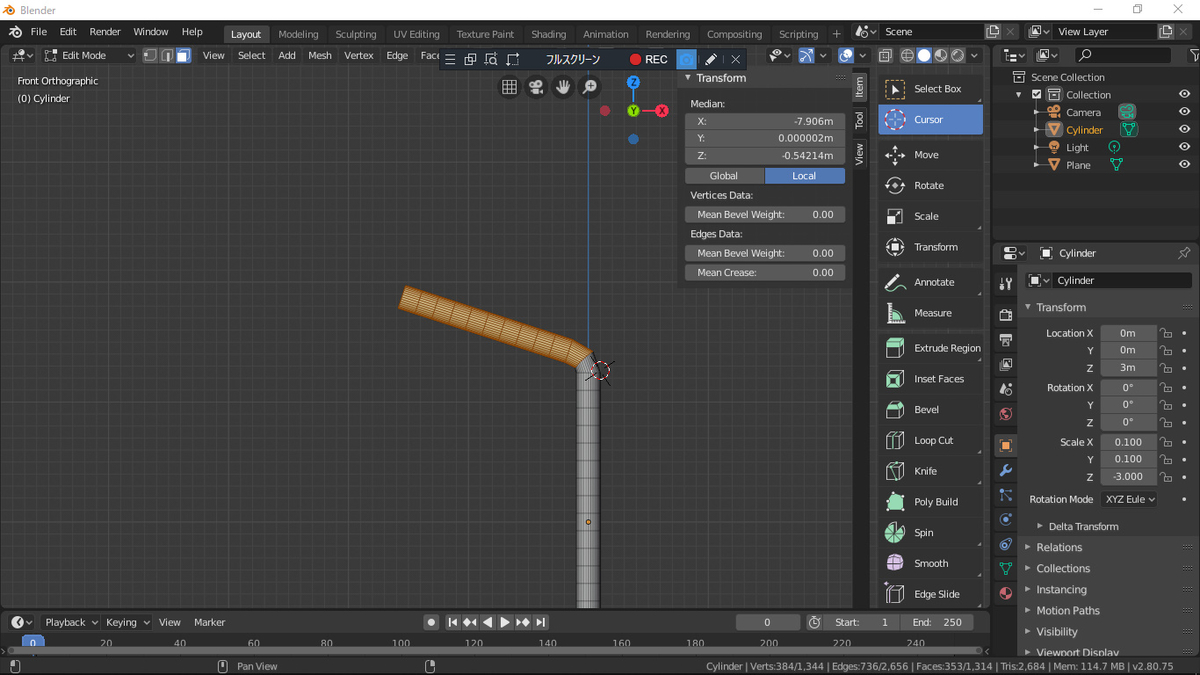Switch to the Modeling workspace tab

298,34
